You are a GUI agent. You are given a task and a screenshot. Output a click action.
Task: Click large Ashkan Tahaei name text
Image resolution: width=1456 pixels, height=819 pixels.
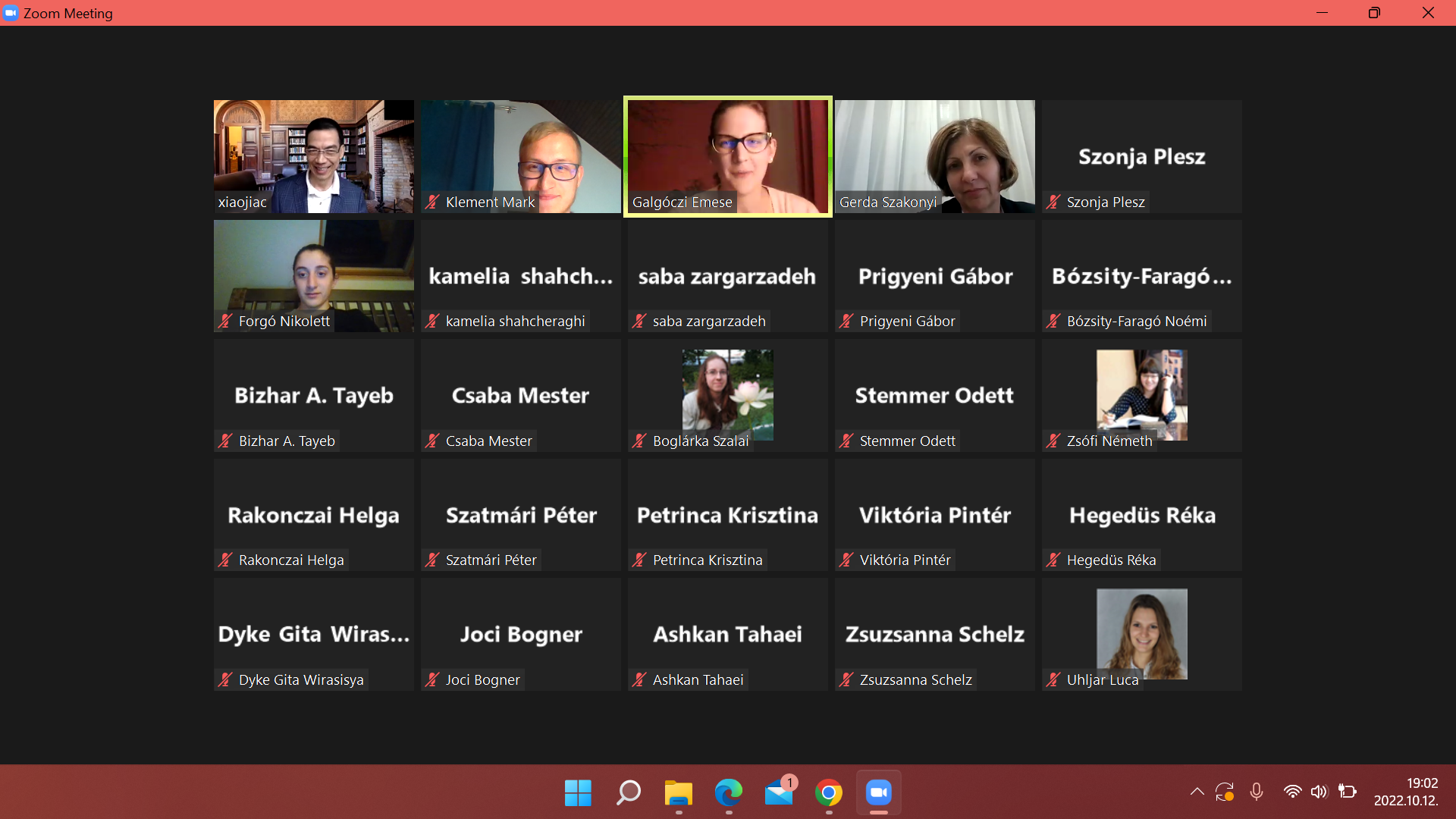click(x=727, y=635)
